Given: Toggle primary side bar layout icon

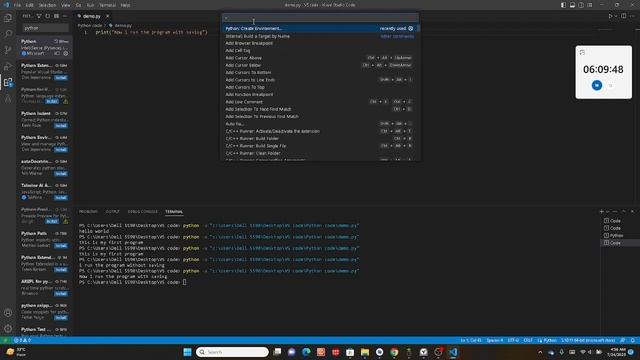Looking at the screenshot, I should tap(563, 5).
